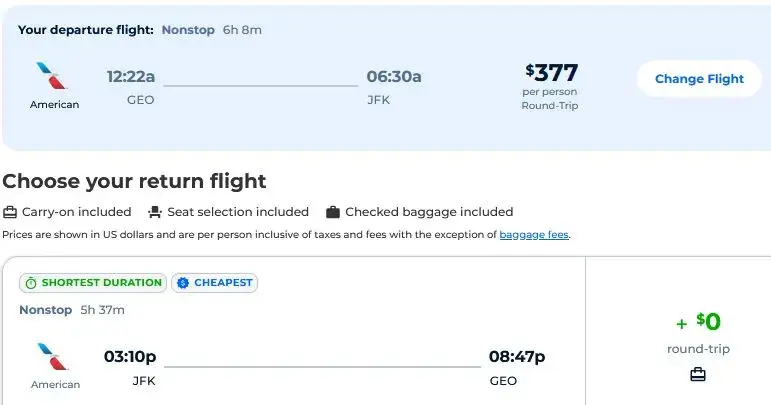This screenshot has height=405, width=771.
Task: Click the seat selection included icon
Action: [155, 212]
